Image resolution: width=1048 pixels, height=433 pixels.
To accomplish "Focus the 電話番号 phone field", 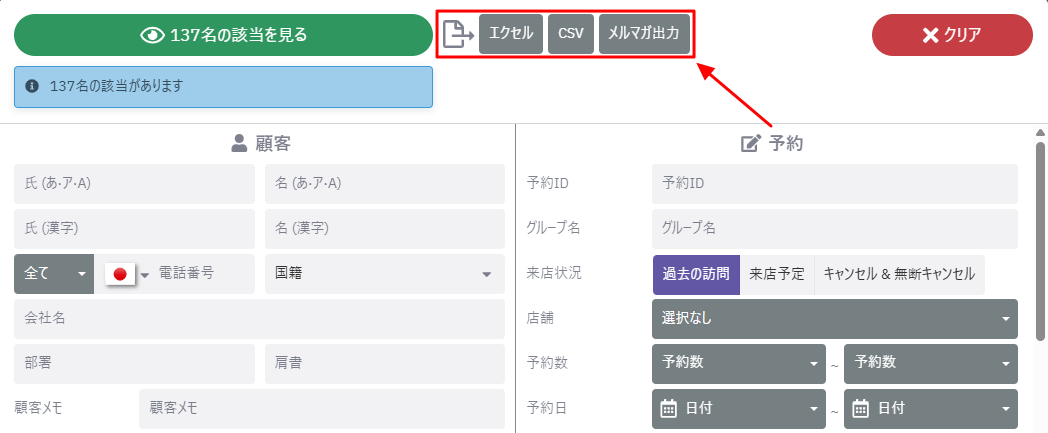I will click(x=203, y=273).
